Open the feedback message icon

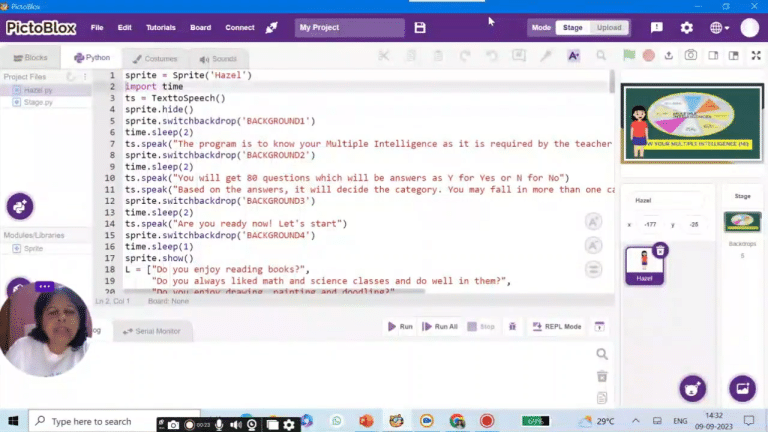coord(656,27)
